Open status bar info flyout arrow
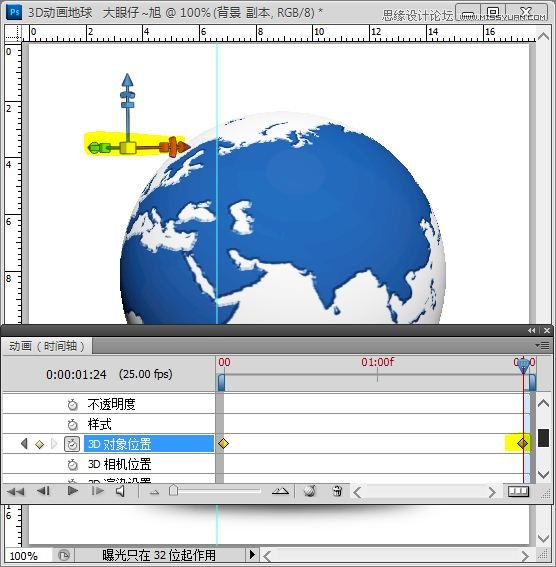Viewport: 556px width, 567px height. click(x=252, y=555)
